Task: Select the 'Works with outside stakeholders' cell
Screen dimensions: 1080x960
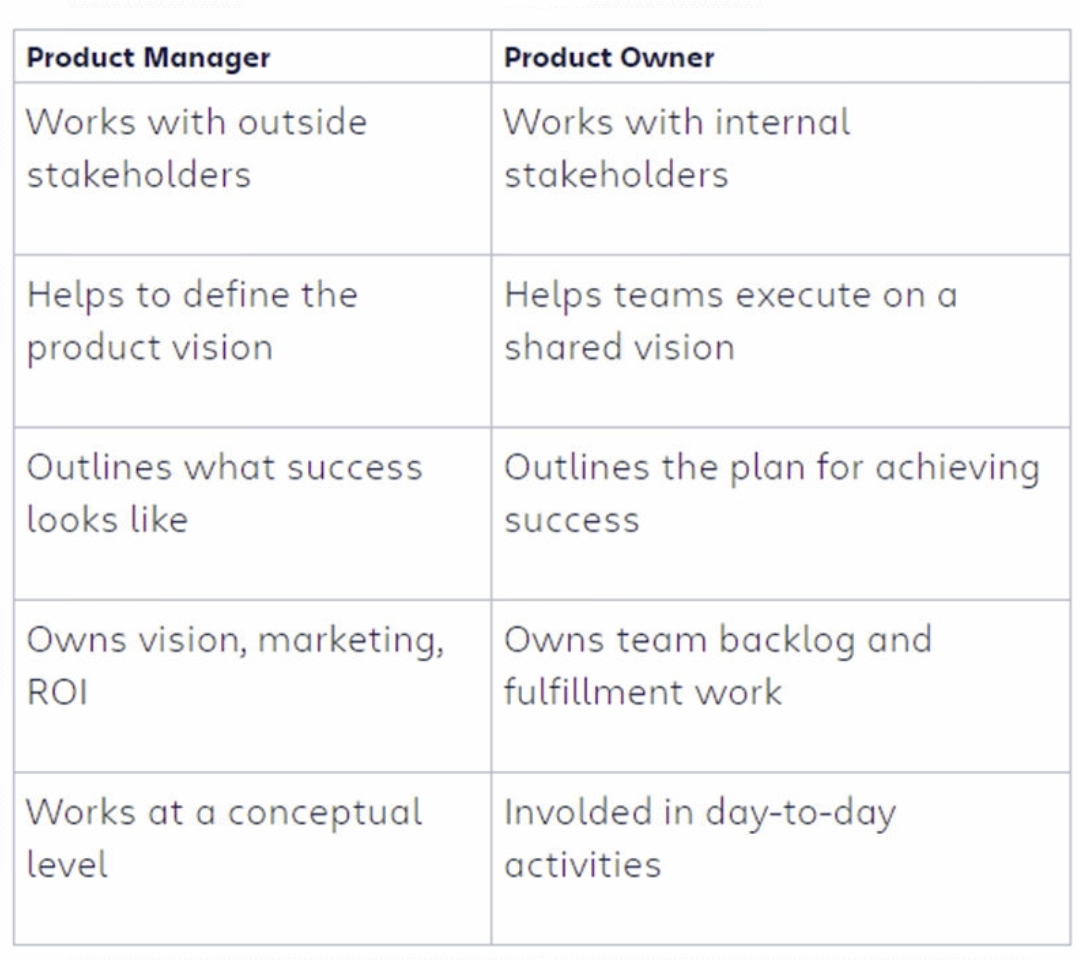Action: tap(252, 169)
